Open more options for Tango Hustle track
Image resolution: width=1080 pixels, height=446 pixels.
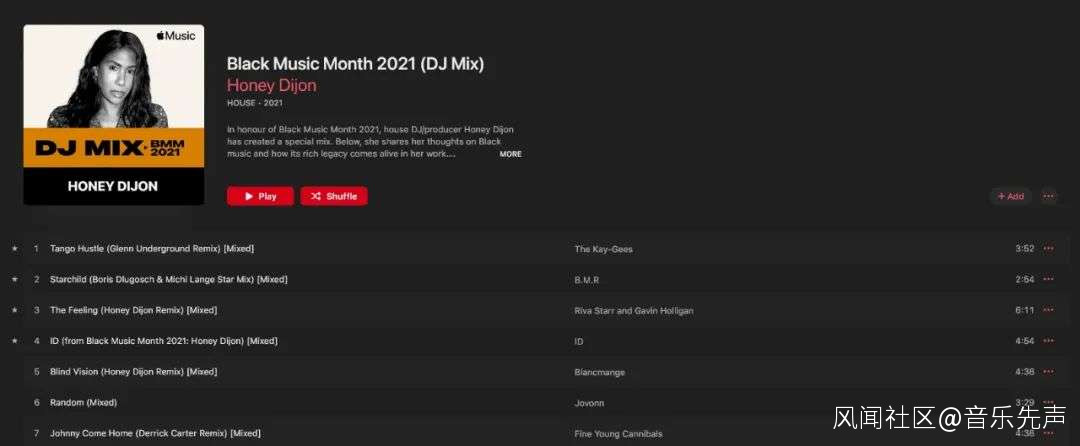(1048, 248)
